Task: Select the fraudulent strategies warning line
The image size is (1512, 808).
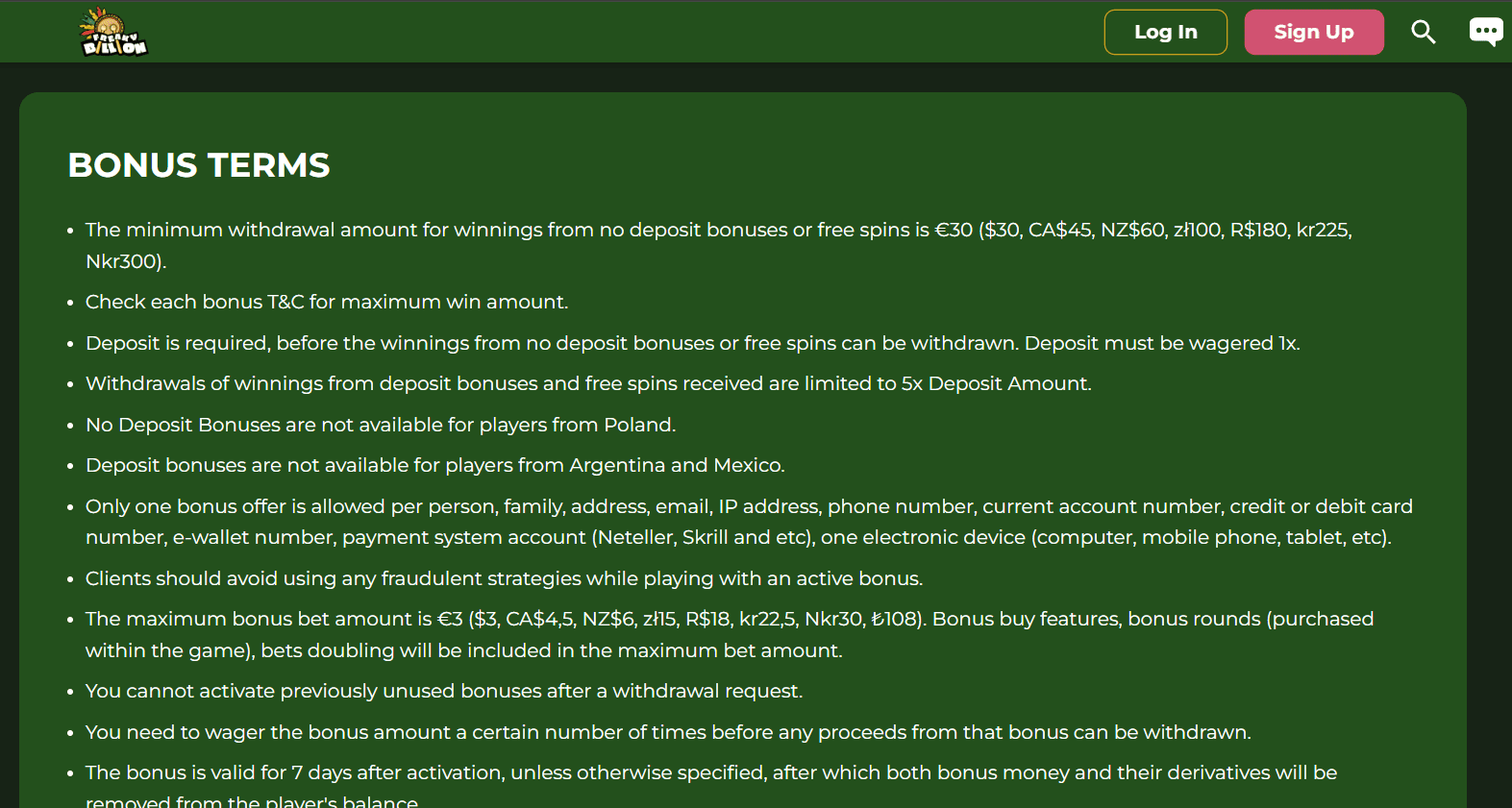Action: 504,578
